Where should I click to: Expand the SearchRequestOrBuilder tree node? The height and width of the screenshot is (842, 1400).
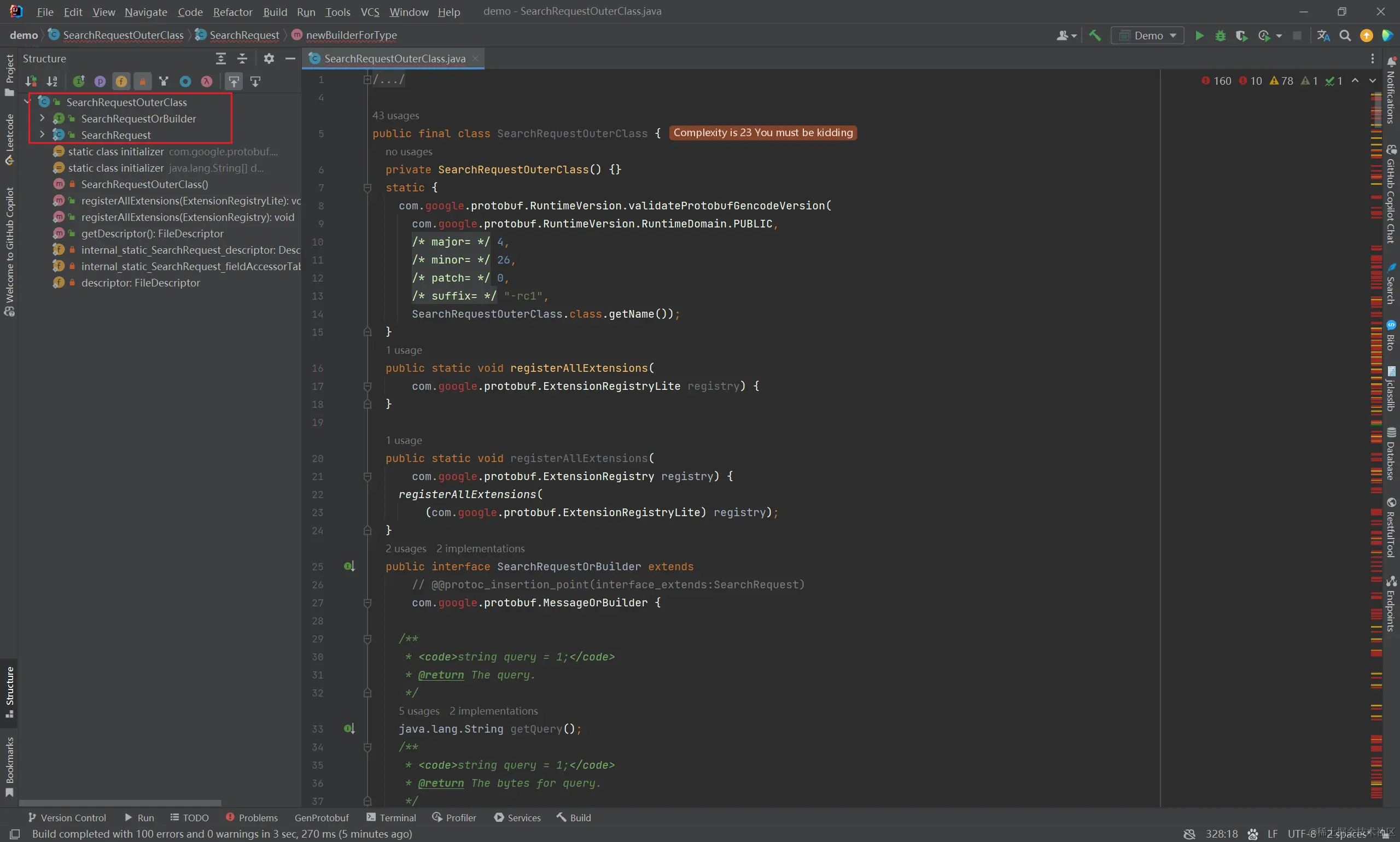(42, 118)
